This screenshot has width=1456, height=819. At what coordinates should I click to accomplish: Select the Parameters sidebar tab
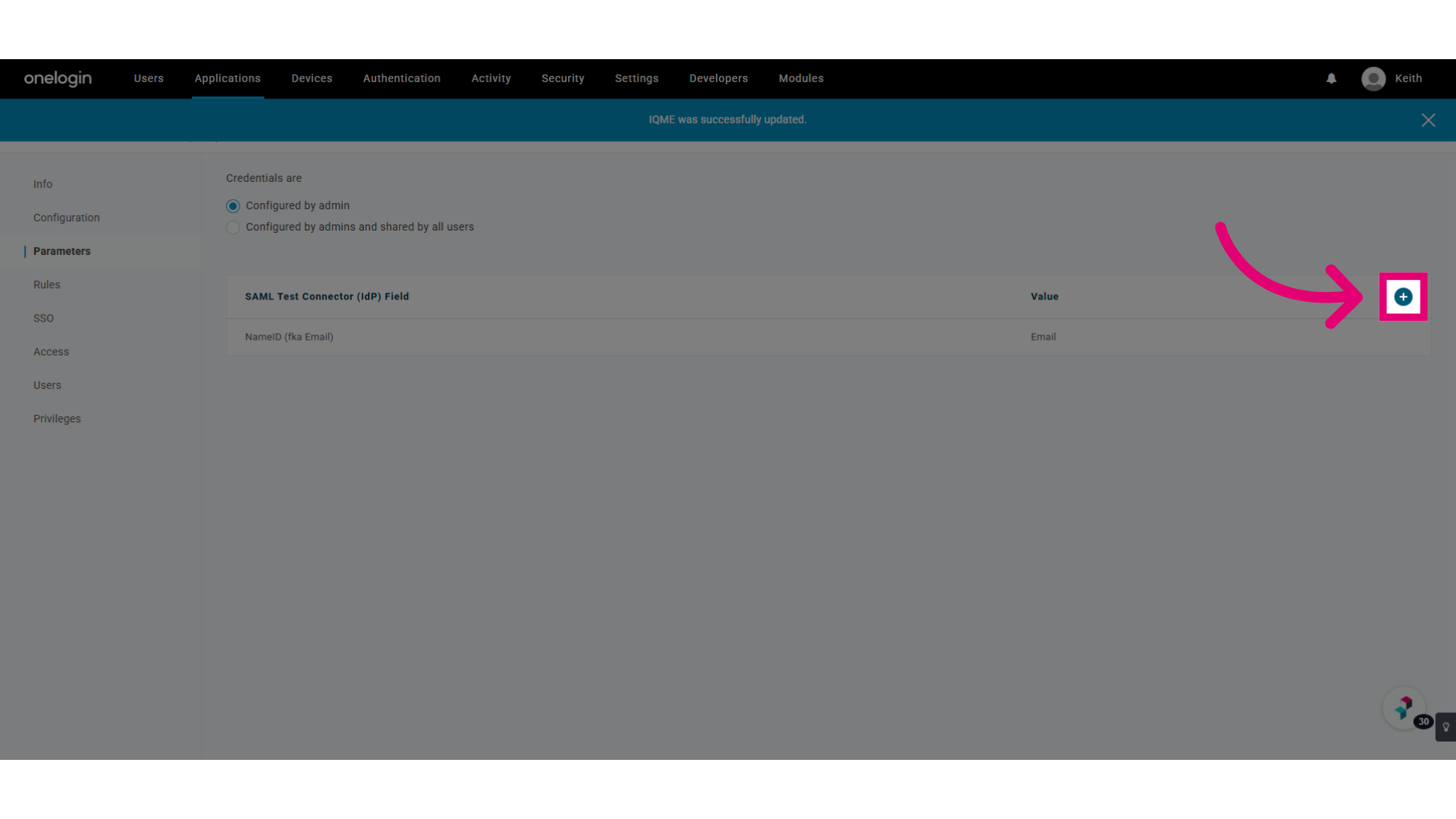[61, 251]
